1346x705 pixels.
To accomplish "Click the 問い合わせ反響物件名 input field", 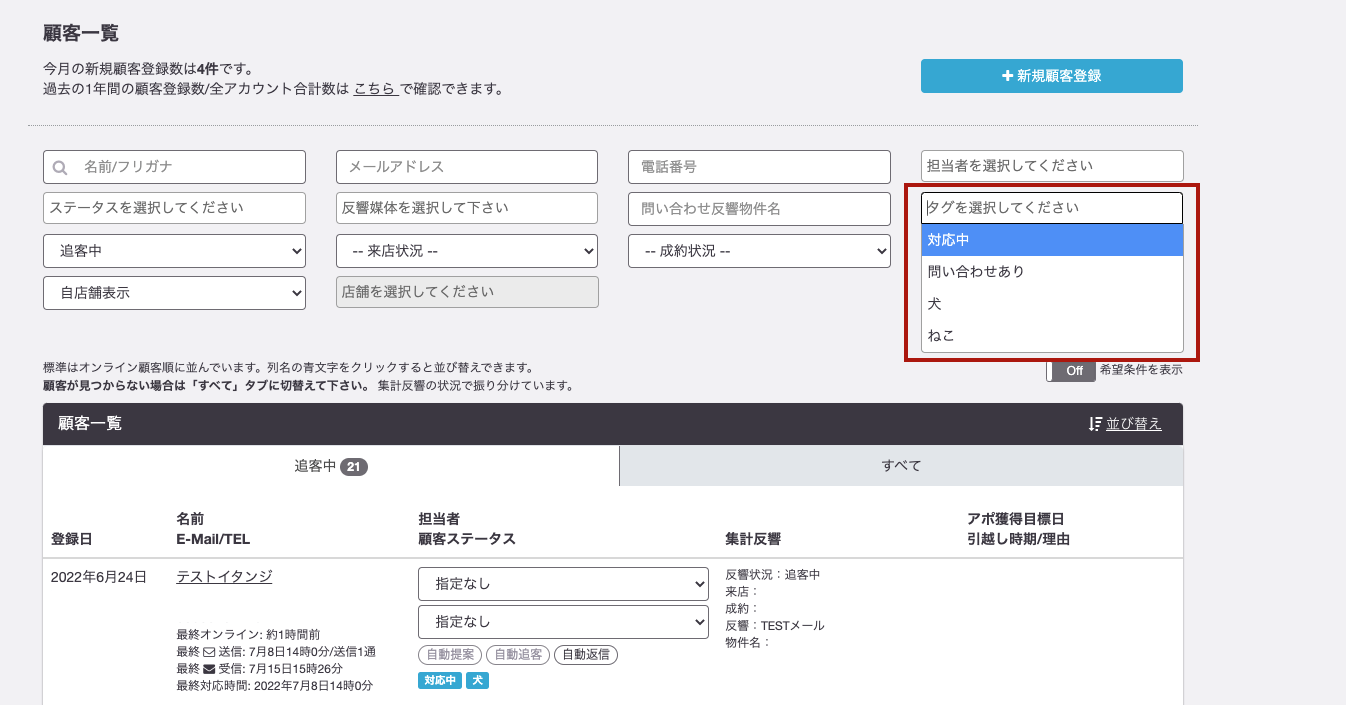I will pyautogui.click(x=759, y=208).
